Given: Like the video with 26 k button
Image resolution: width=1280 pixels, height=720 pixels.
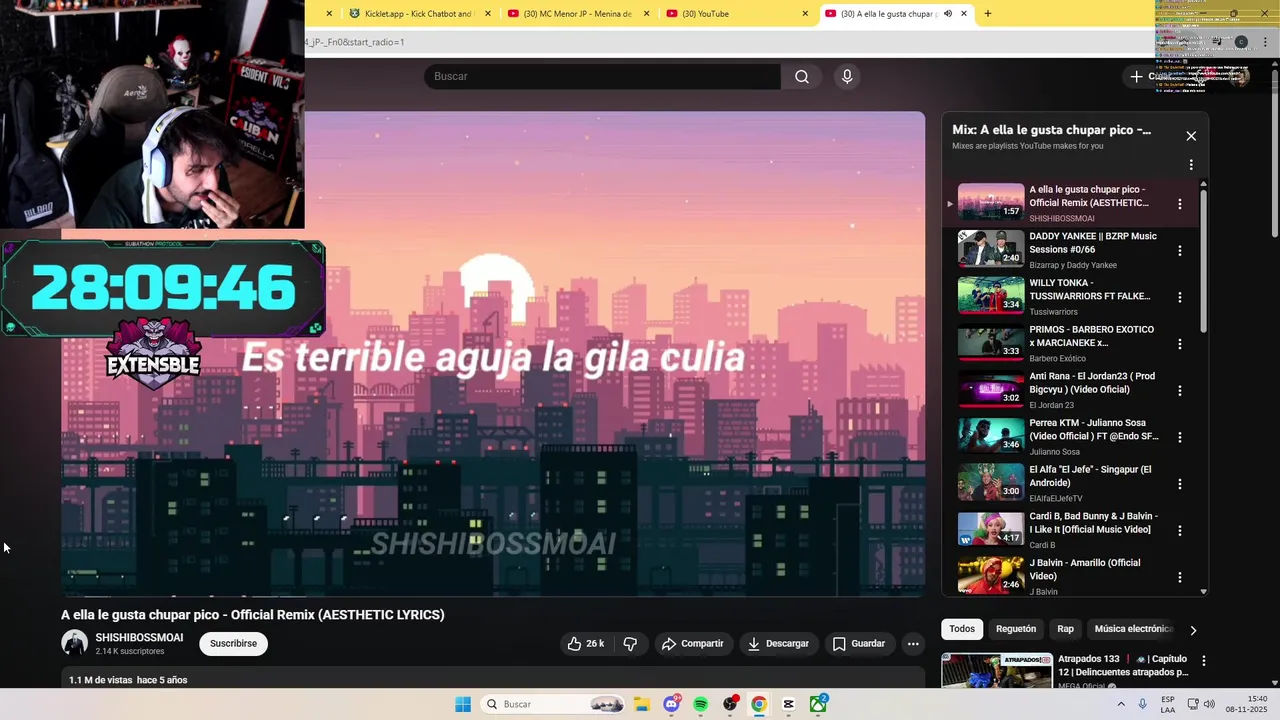Looking at the screenshot, I should tap(585, 644).
